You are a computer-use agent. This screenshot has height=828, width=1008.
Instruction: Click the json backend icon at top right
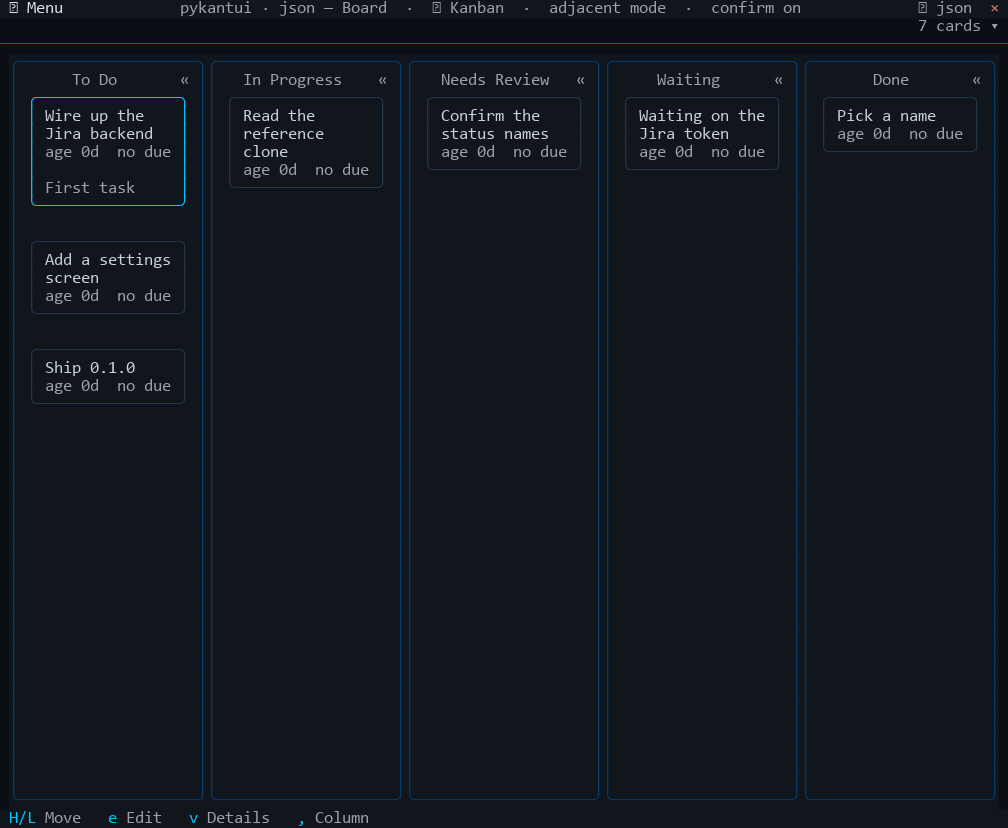coord(922,8)
